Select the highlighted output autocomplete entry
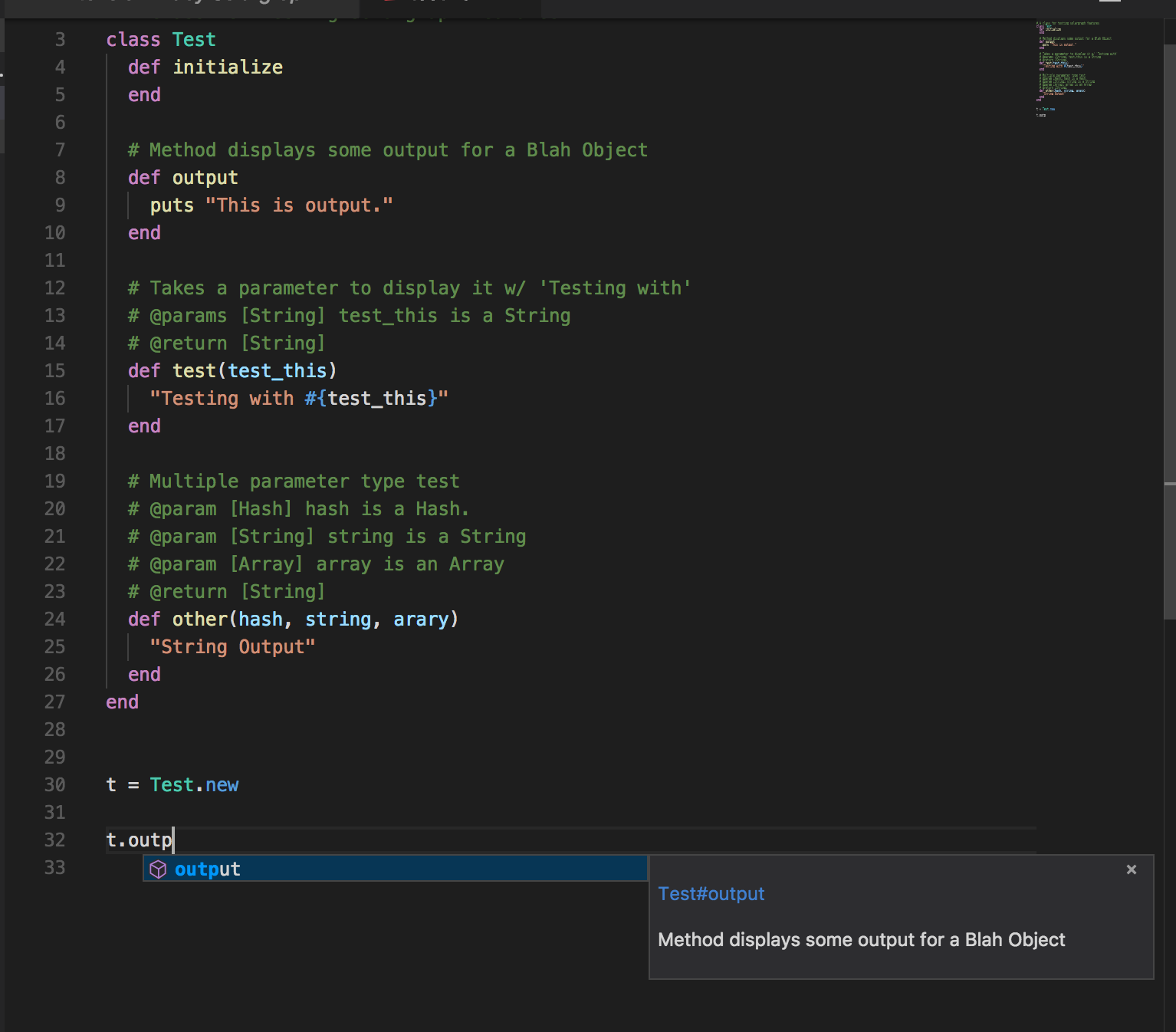1176x1032 pixels. point(207,869)
